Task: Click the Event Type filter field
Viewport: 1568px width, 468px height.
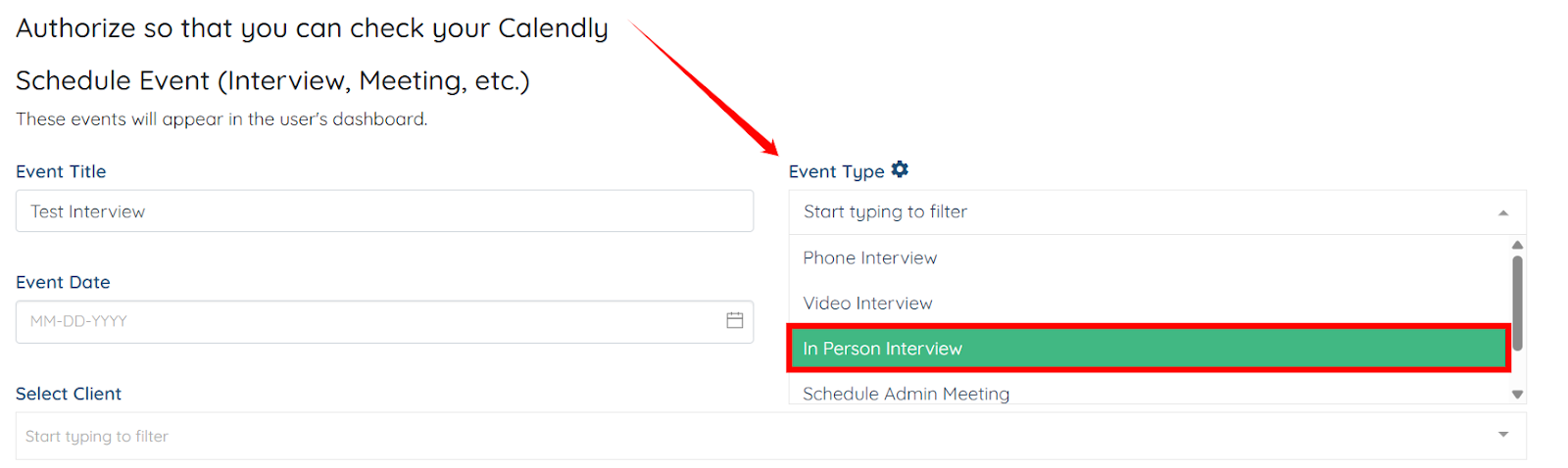Action: pos(1137,212)
